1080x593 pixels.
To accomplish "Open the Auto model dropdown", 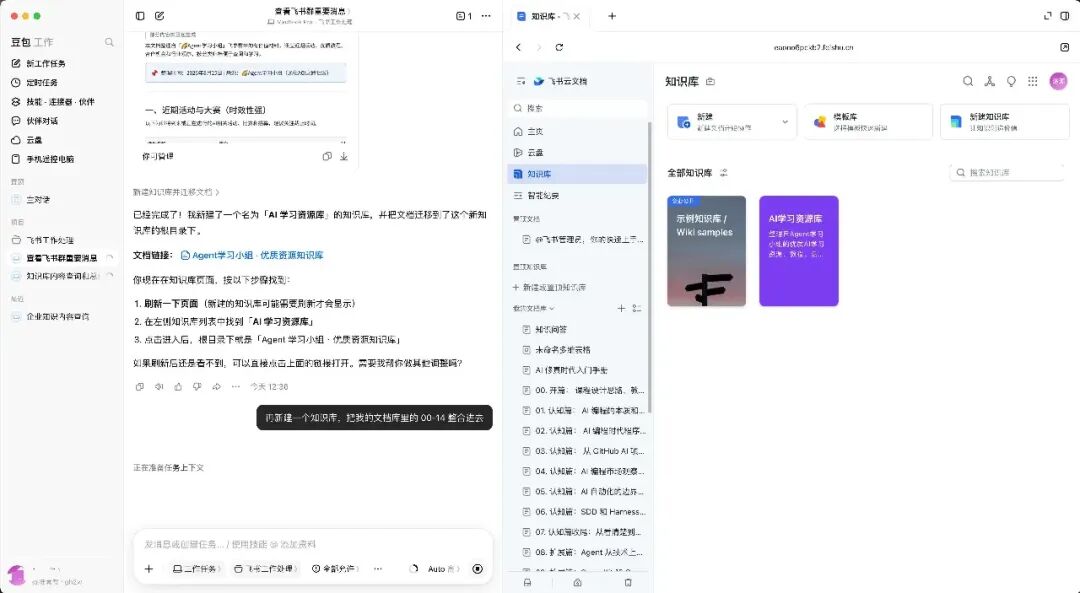I will pyautogui.click(x=444, y=569).
